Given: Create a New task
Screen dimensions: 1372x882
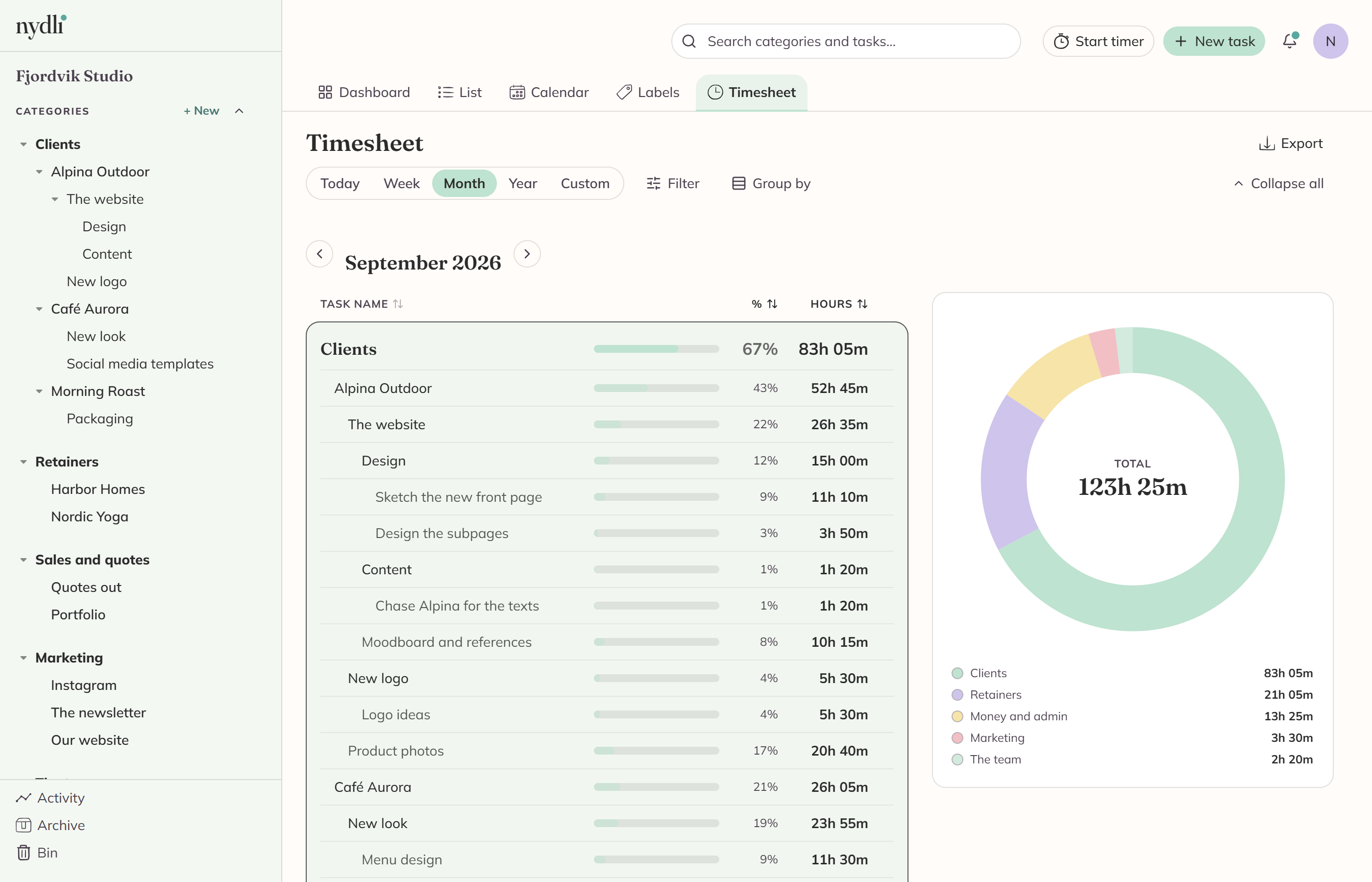Looking at the screenshot, I should point(1214,41).
